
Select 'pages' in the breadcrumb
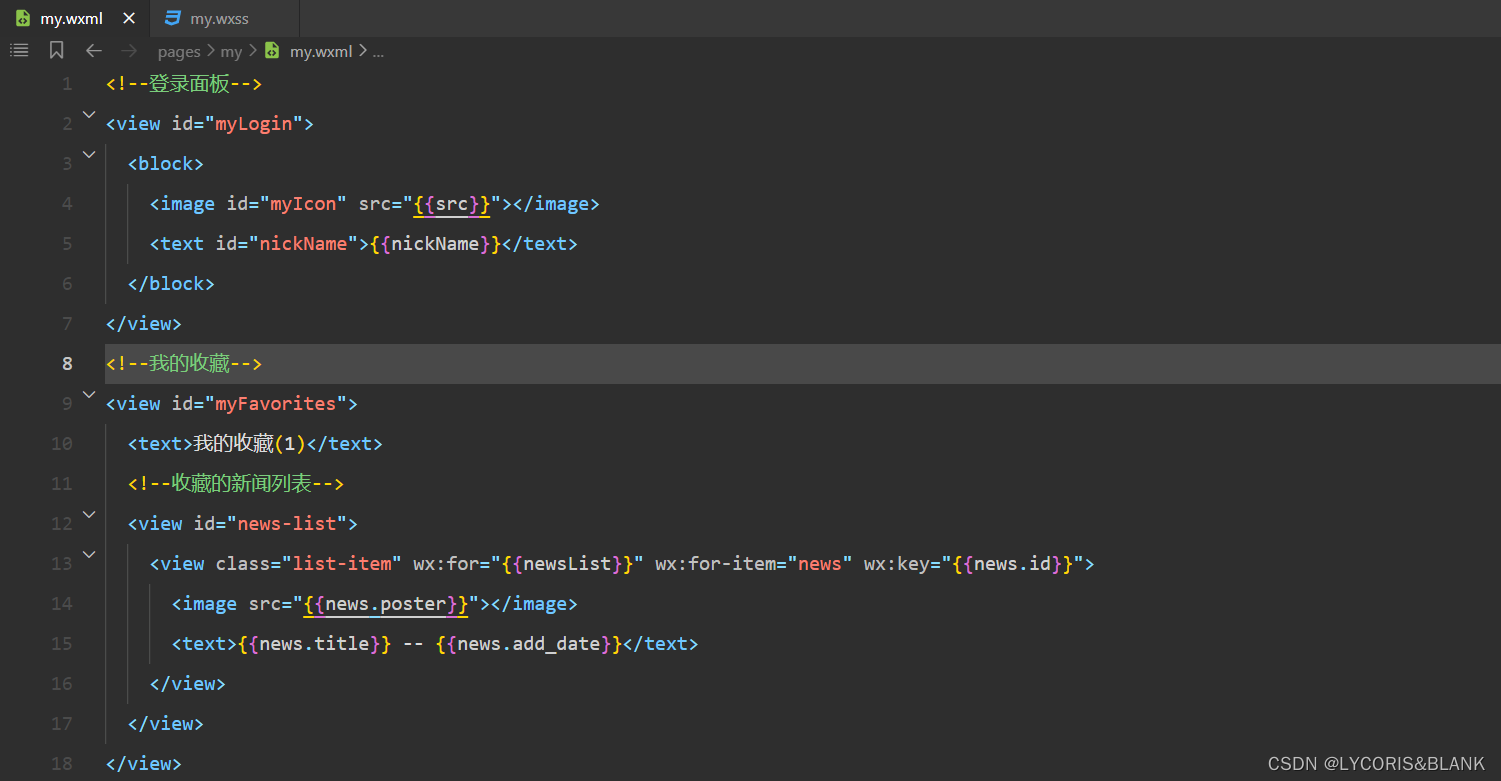[x=179, y=51]
